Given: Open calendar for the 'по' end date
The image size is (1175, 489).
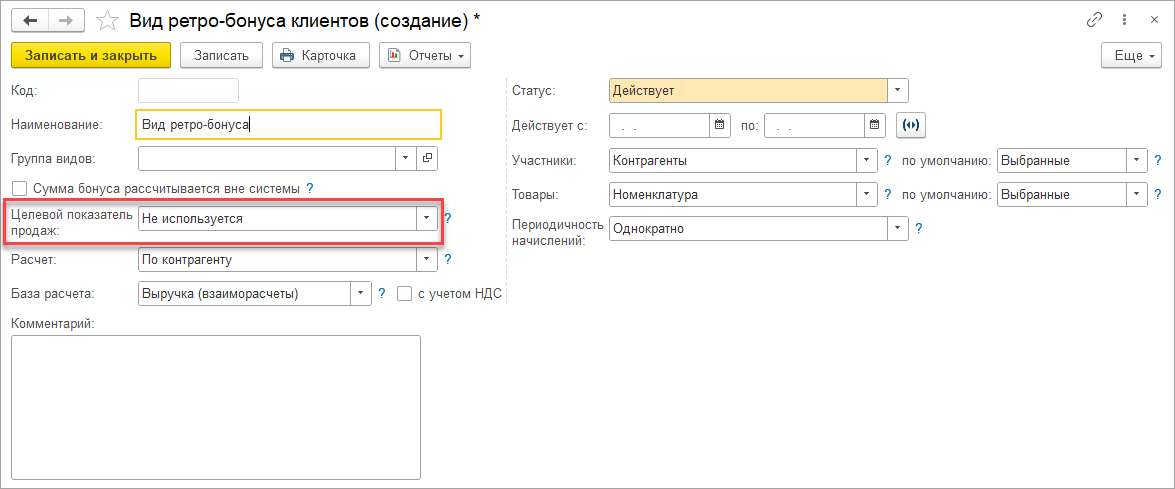Looking at the screenshot, I should click(875, 125).
